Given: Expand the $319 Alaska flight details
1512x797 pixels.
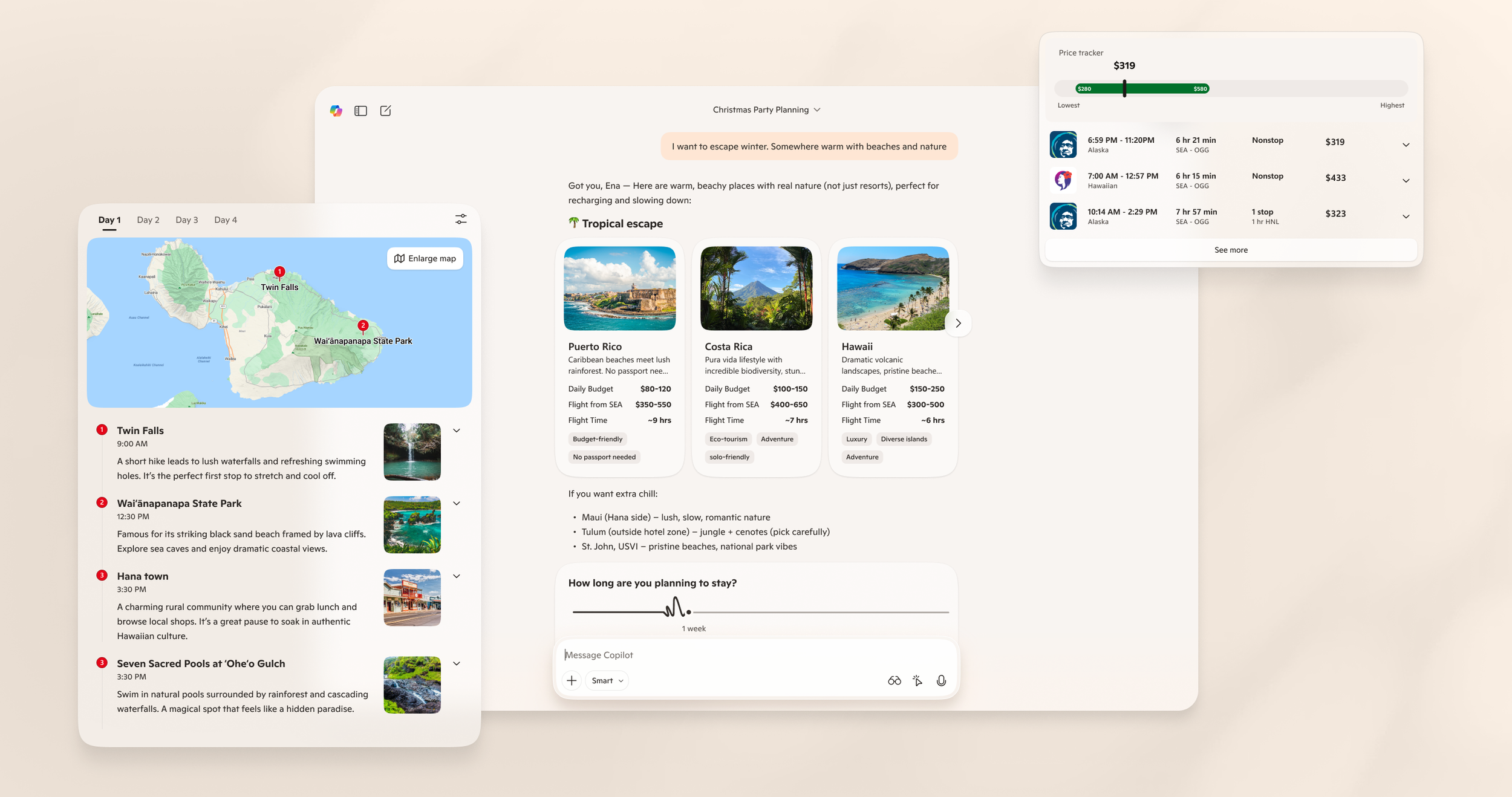Looking at the screenshot, I should pos(1406,145).
